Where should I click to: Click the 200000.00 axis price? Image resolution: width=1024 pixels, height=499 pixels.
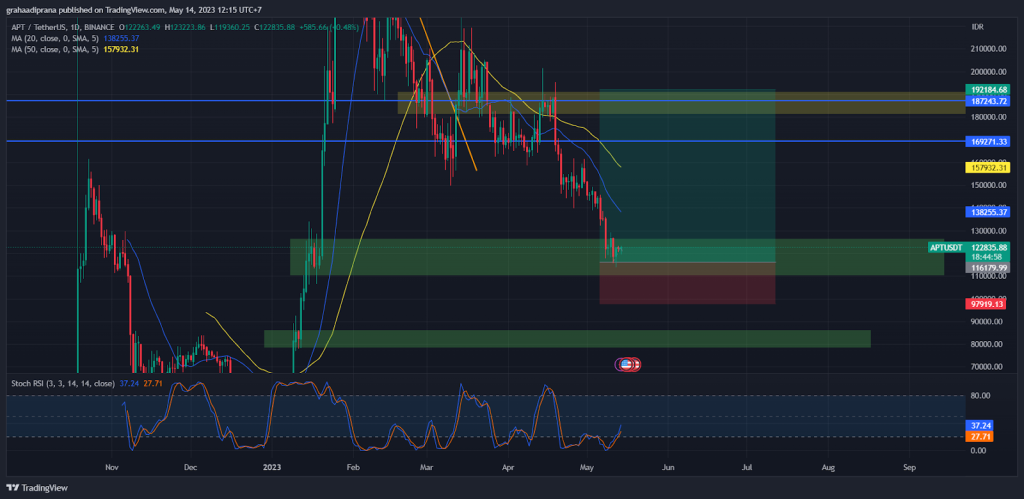click(989, 72)
